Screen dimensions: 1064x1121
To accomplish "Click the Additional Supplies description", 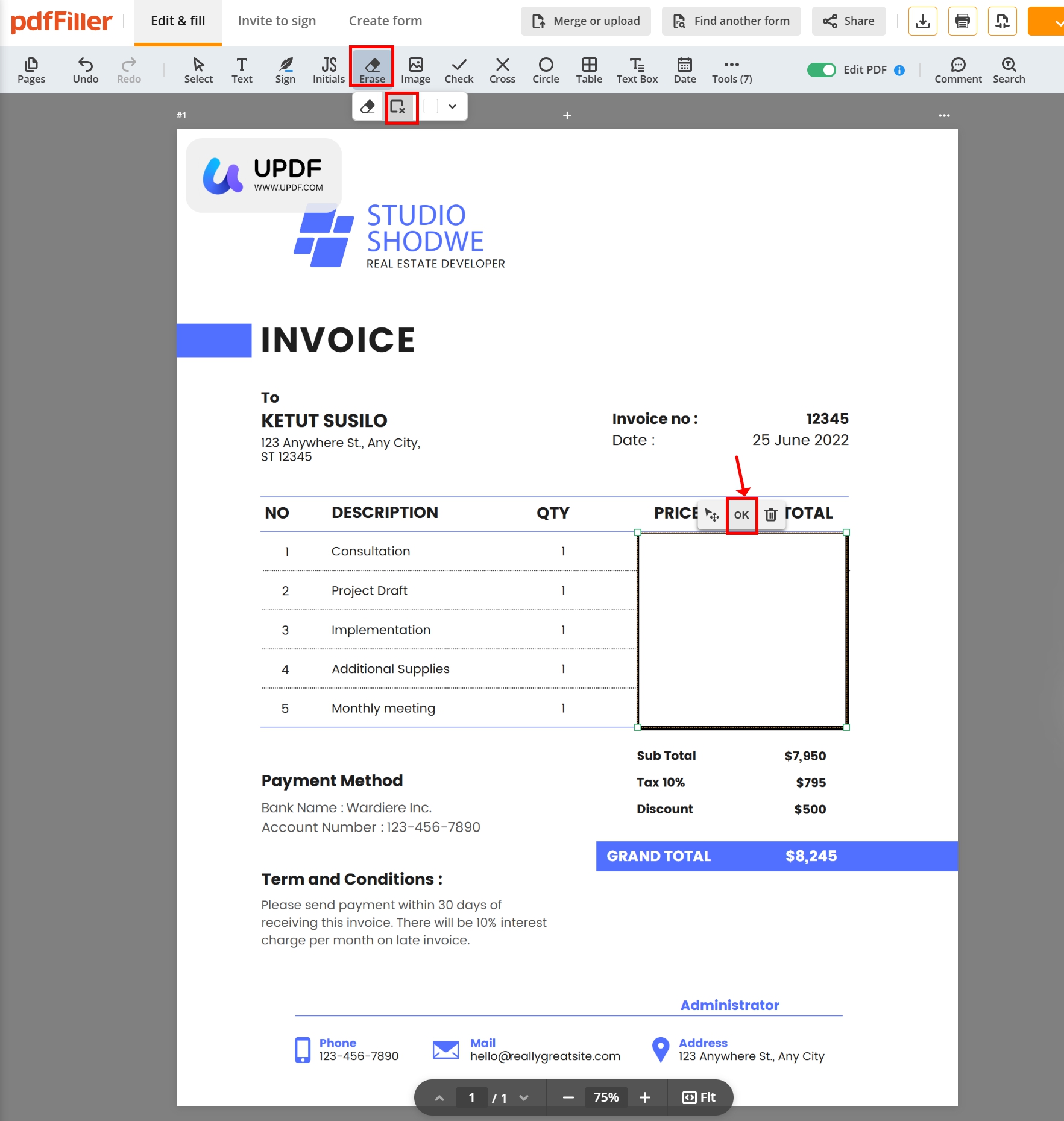I will [x=391, y=669].
